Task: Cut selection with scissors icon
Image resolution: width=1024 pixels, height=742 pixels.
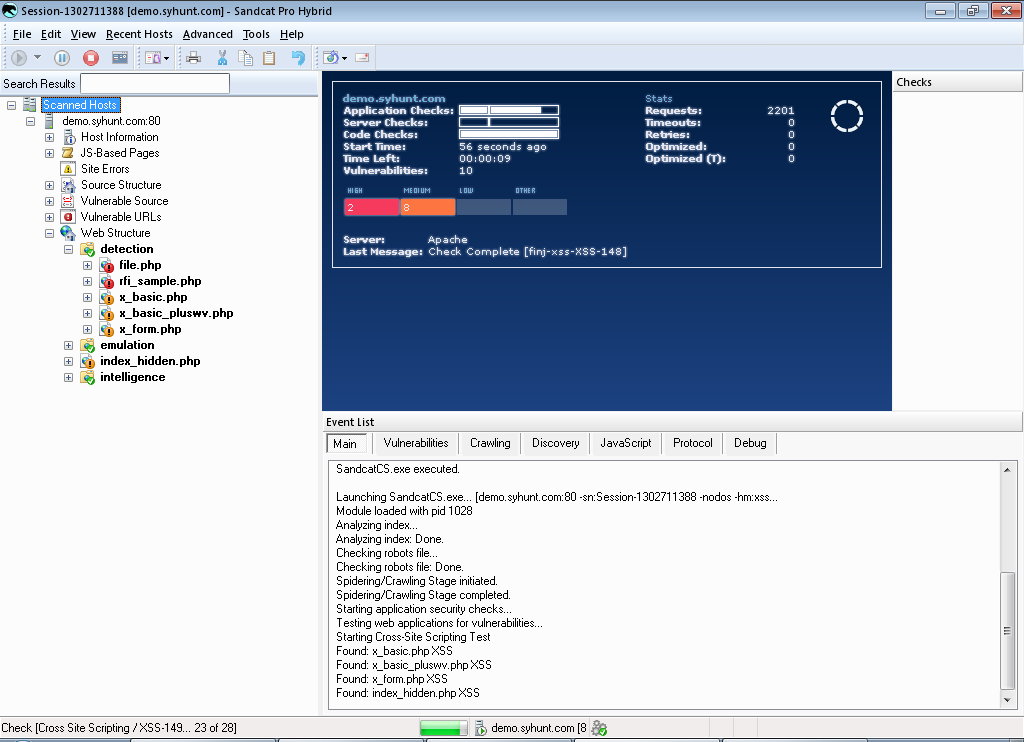Action: (x=222, y=58)
